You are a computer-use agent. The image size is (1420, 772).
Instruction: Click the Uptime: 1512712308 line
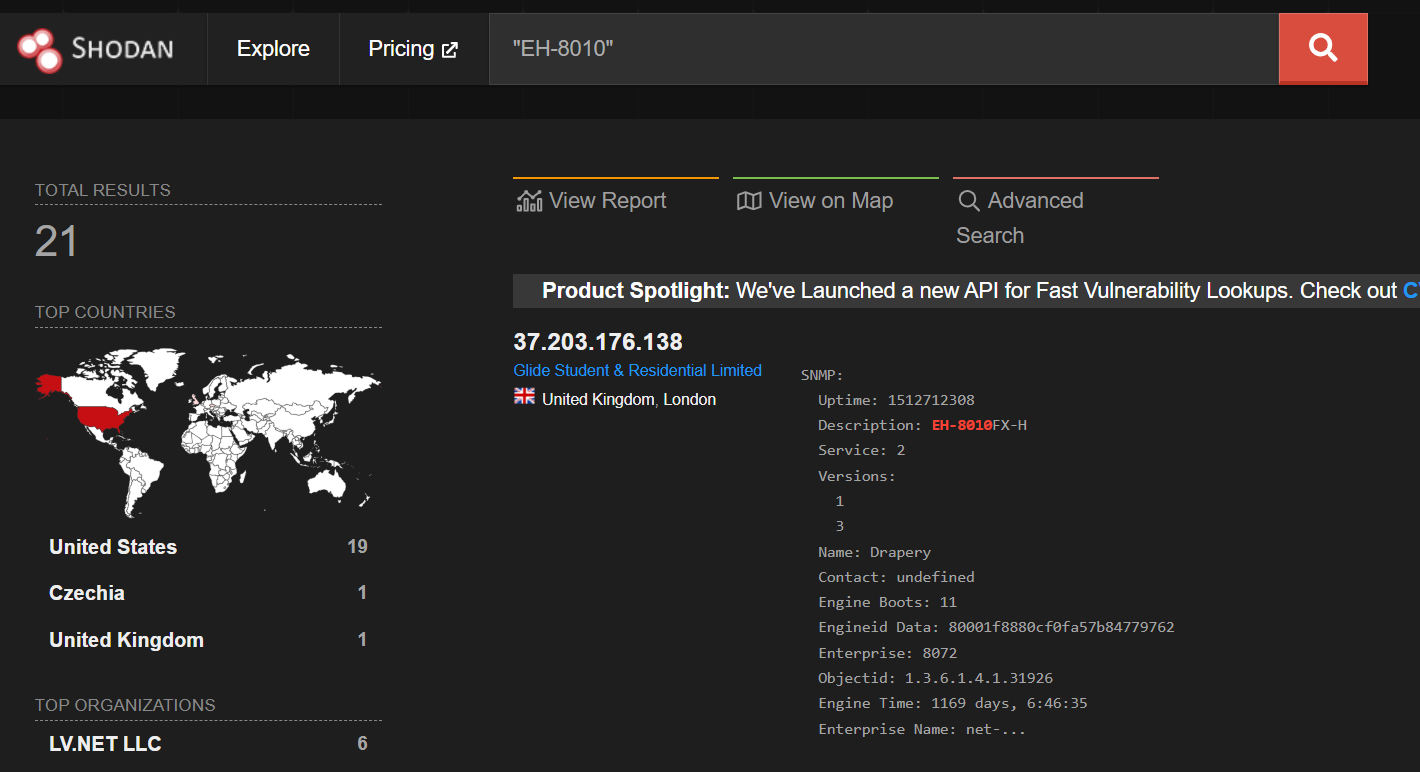pos(896,400)
